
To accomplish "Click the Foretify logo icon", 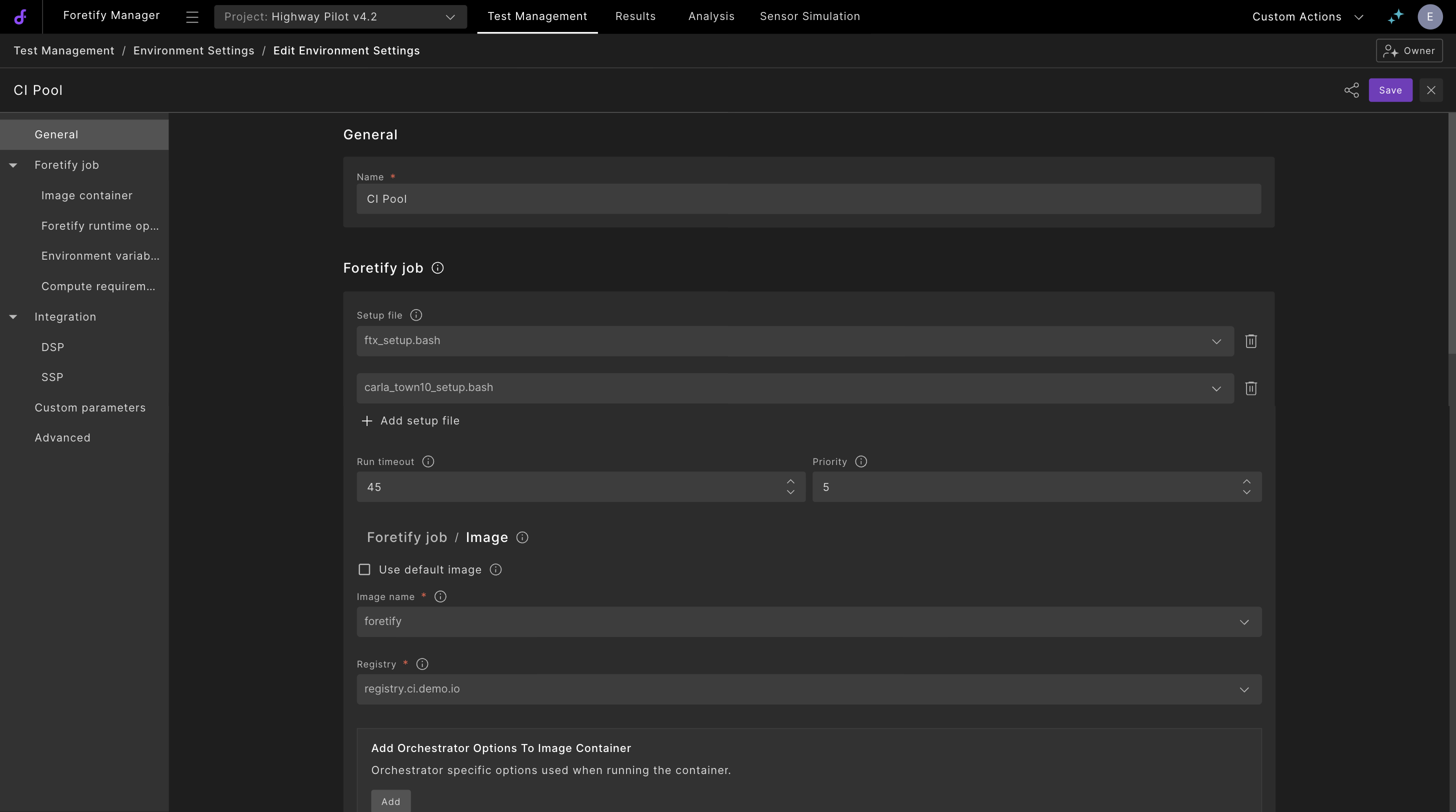I will 20,17.
